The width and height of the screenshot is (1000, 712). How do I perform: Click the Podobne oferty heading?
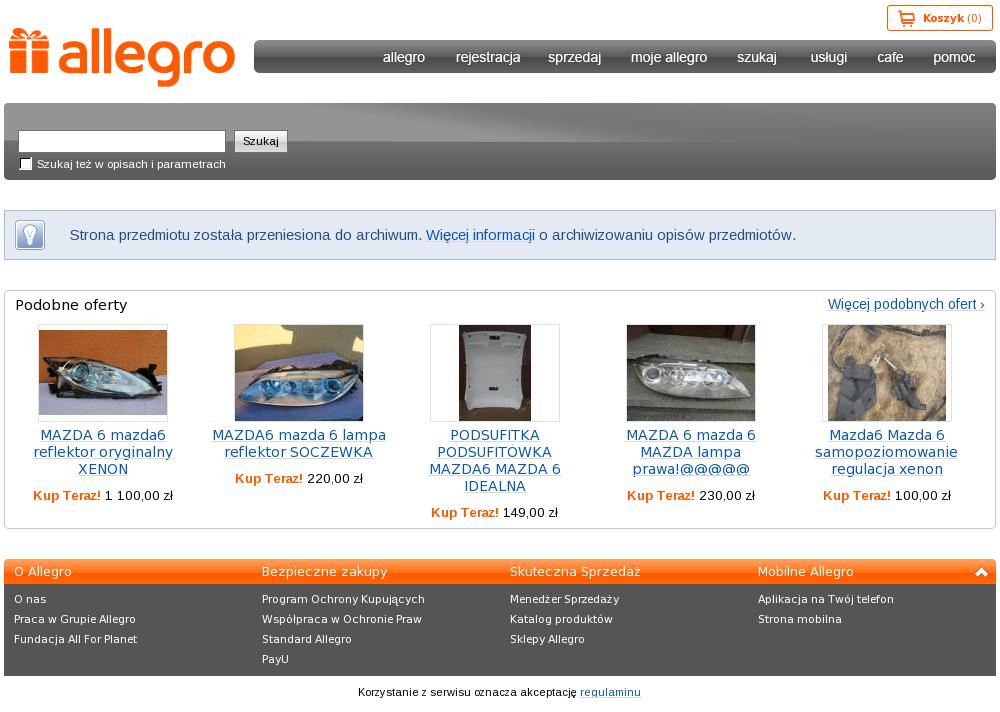click(x=71, y=305)
